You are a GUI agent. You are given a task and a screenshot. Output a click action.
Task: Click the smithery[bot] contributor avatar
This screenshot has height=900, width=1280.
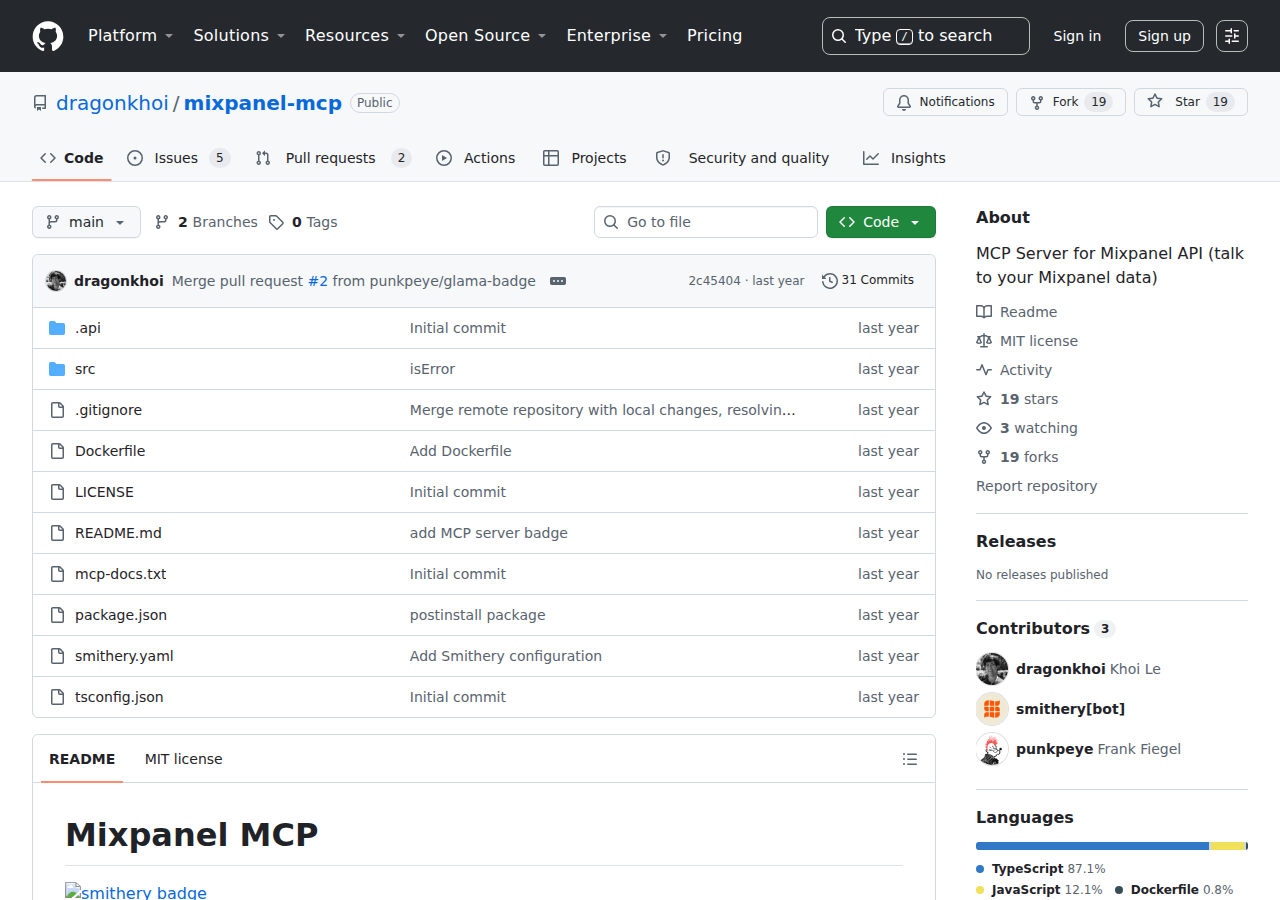tap(992, 709)
